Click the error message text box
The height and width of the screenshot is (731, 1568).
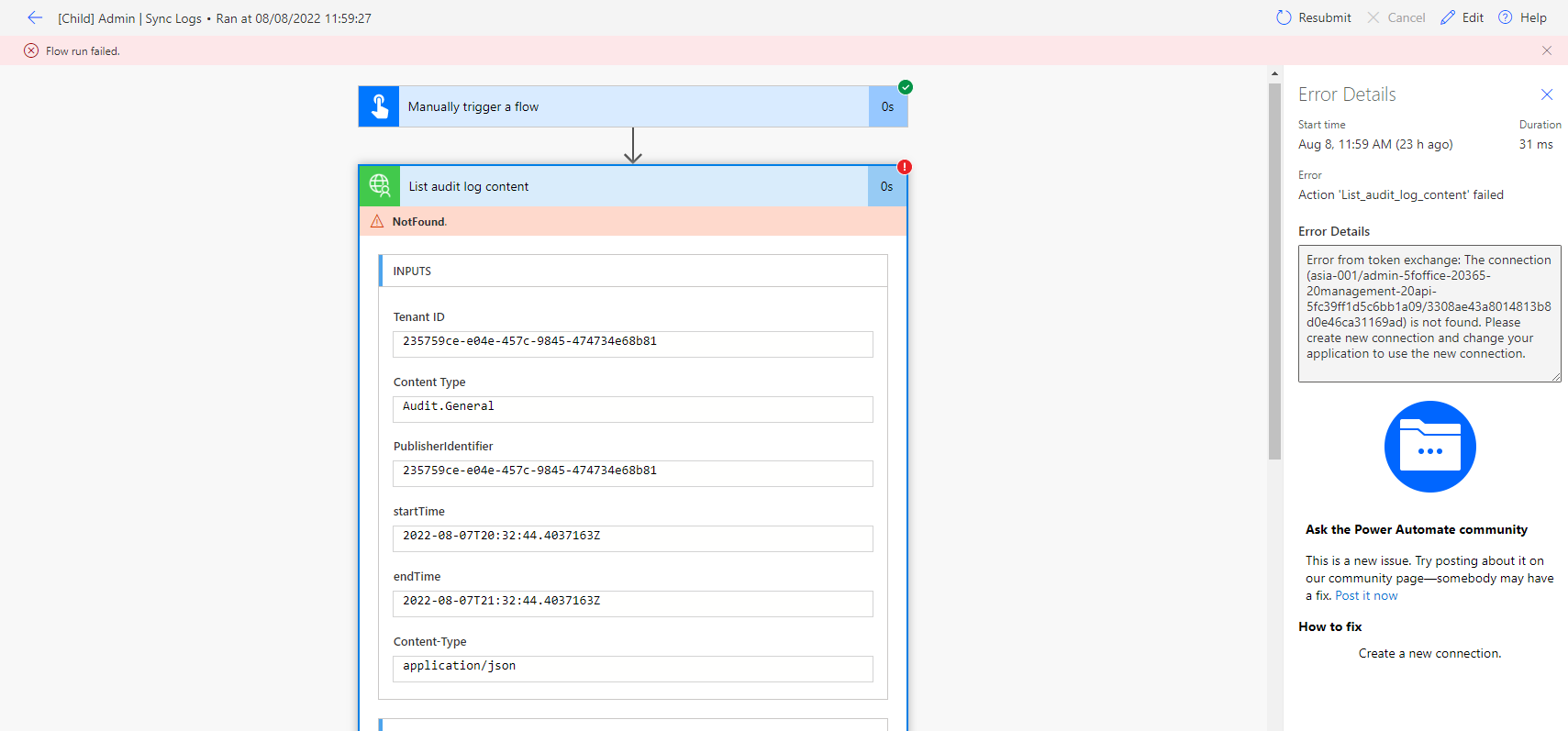(1429, 314)
